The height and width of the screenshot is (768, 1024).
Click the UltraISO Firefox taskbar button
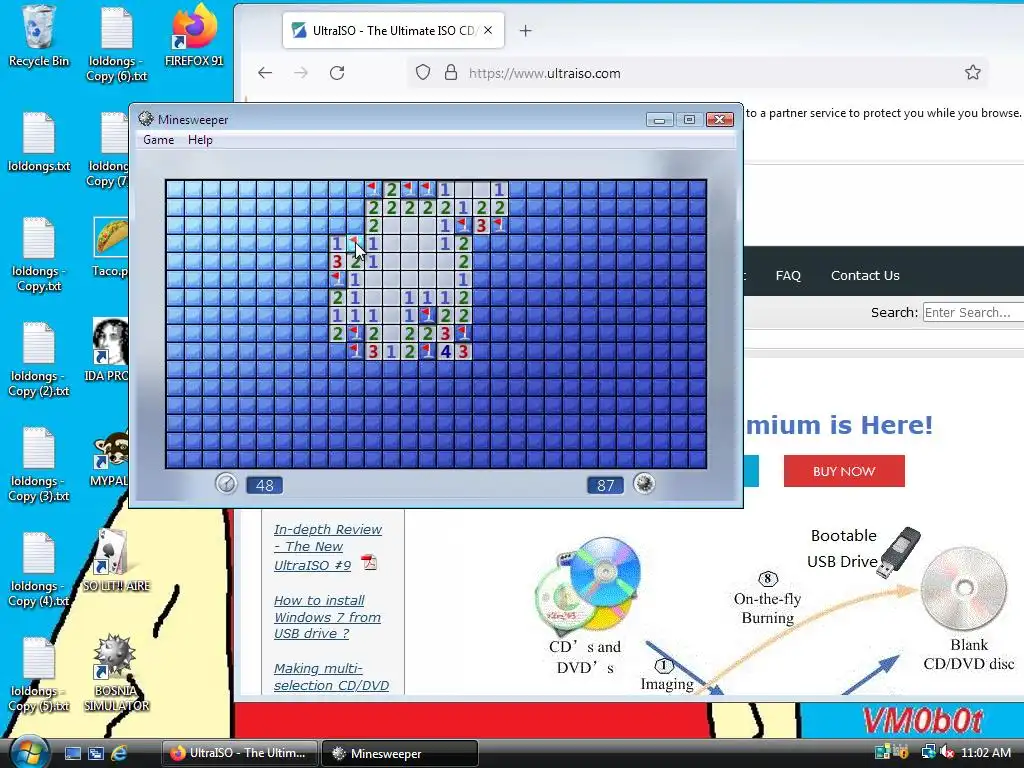tap(240, 753)
